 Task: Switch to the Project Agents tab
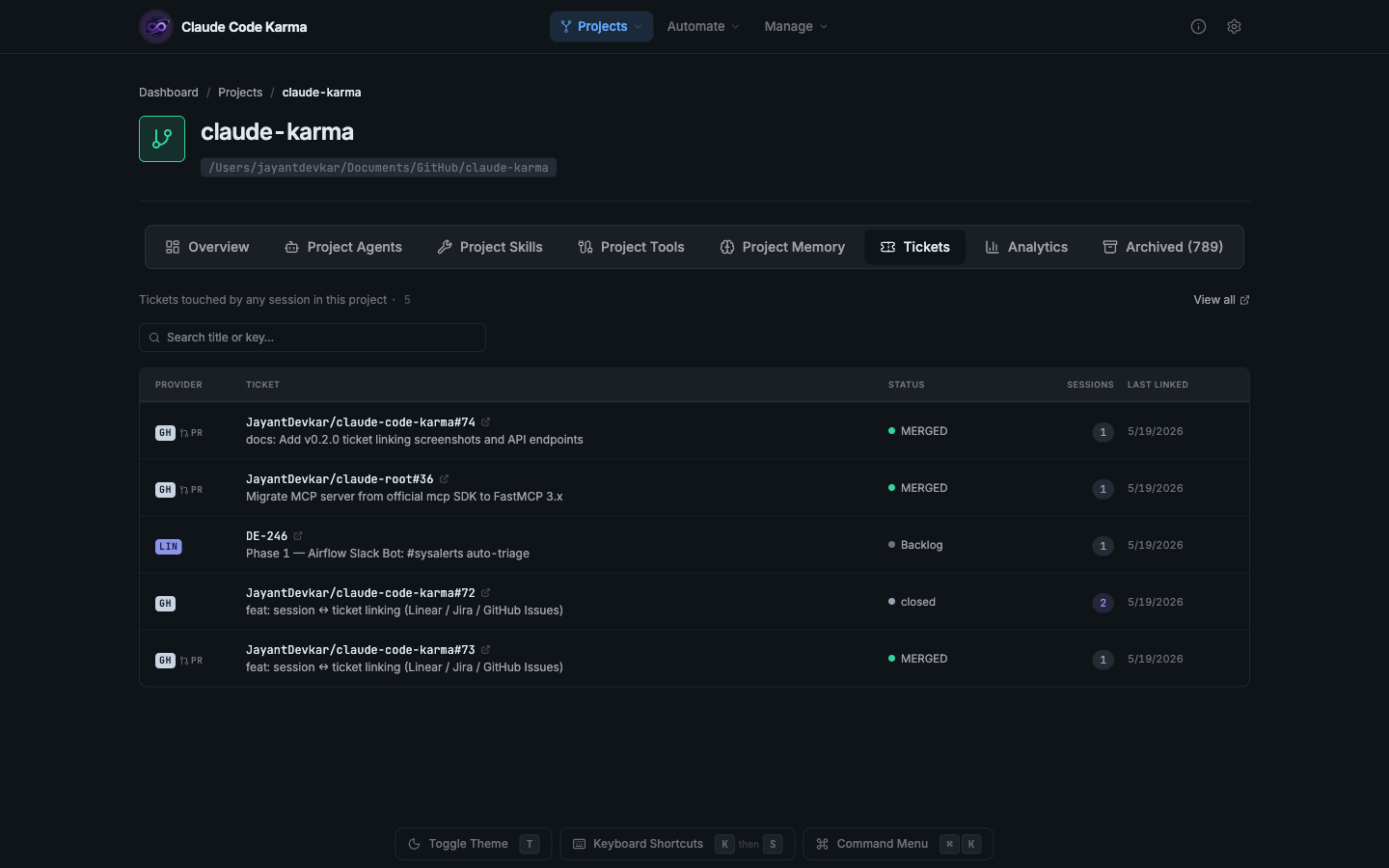pyautogui.click(x=343, y=248)
